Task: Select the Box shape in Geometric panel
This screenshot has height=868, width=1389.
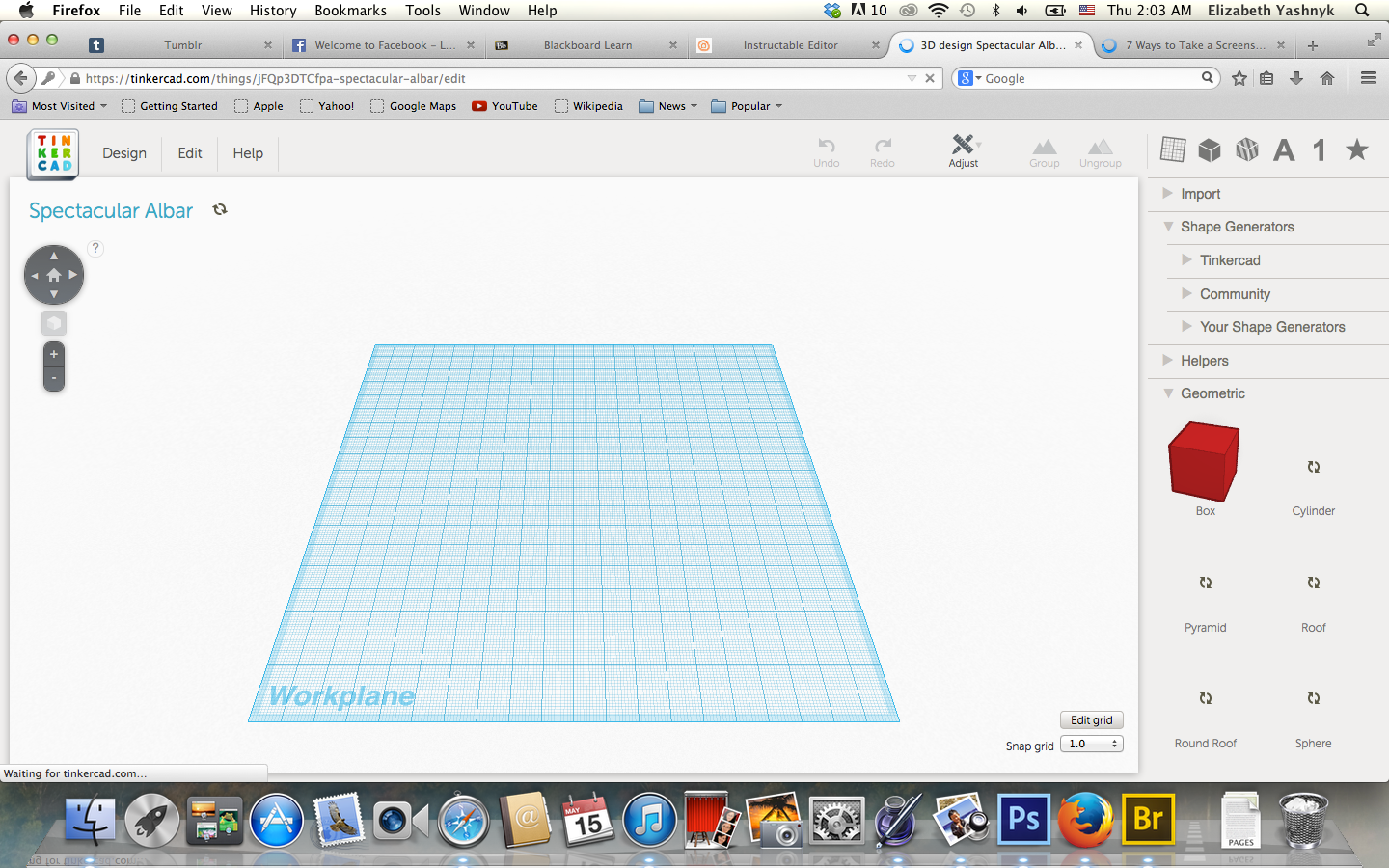Action: pyautogui.click(x=1204, y=464)
